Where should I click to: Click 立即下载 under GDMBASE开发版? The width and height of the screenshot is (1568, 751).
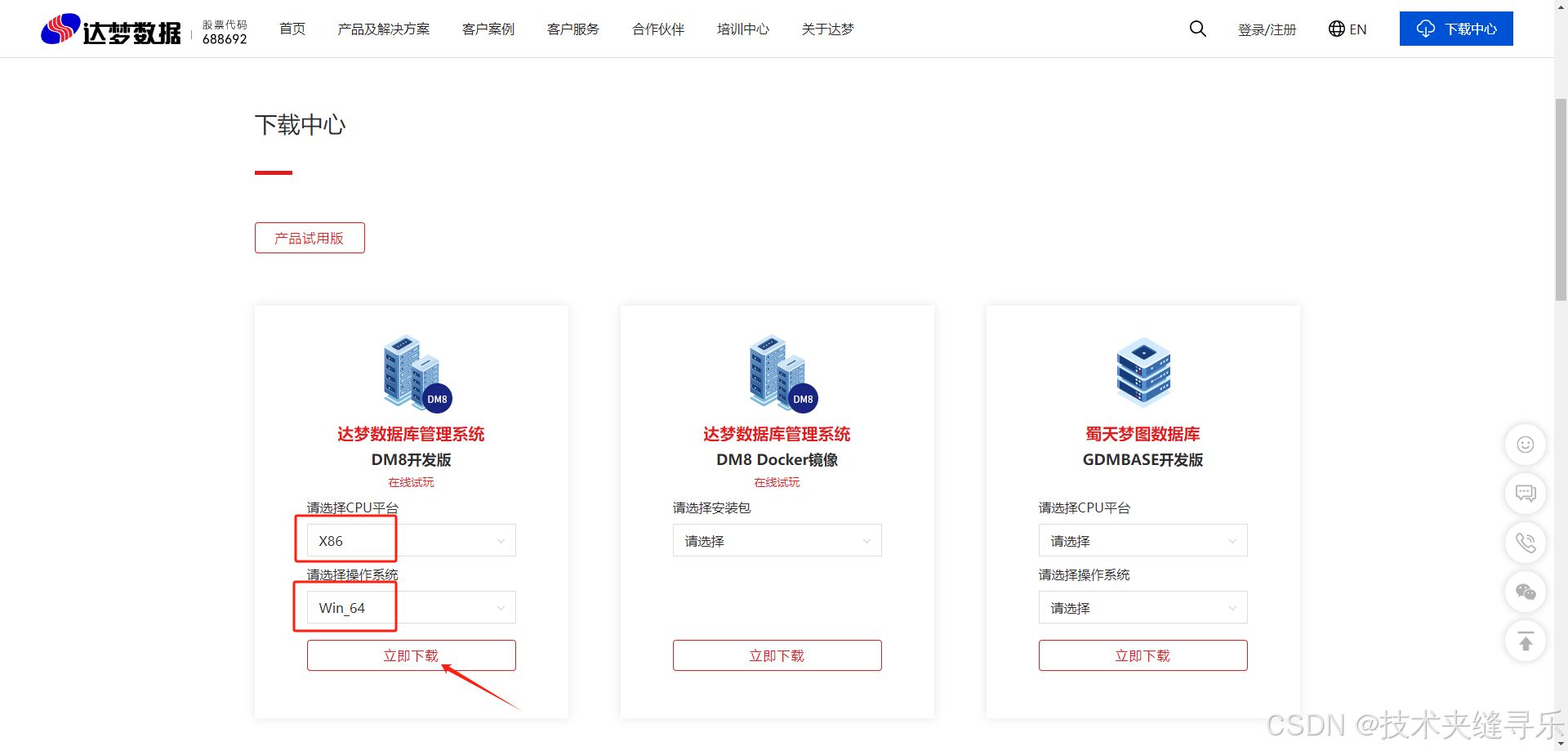point(1143,655)
